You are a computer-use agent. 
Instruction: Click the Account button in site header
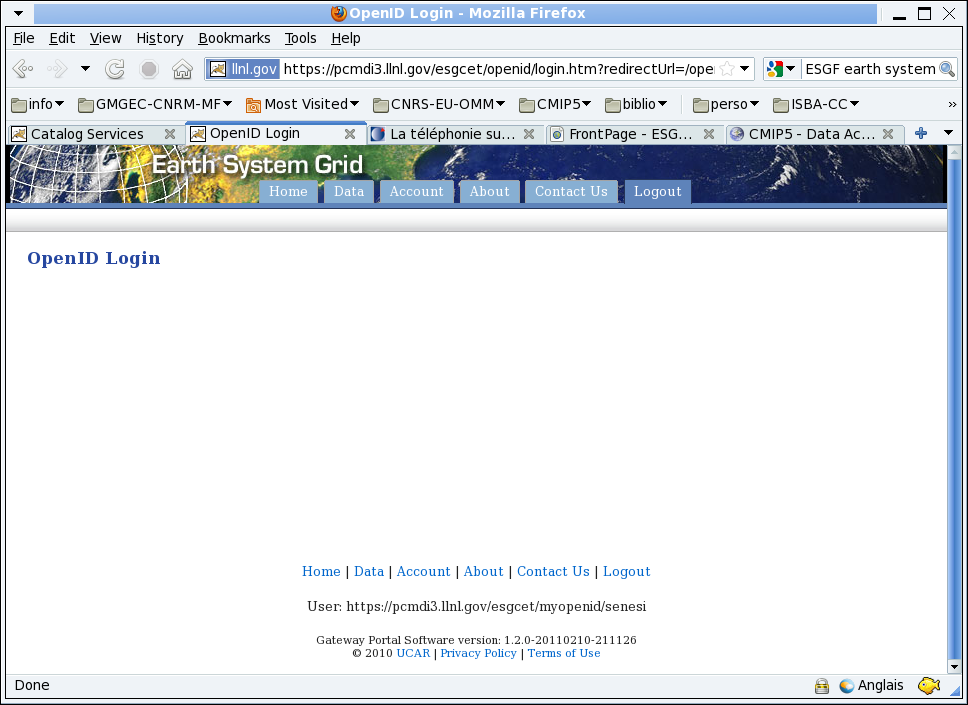(416, 192)
